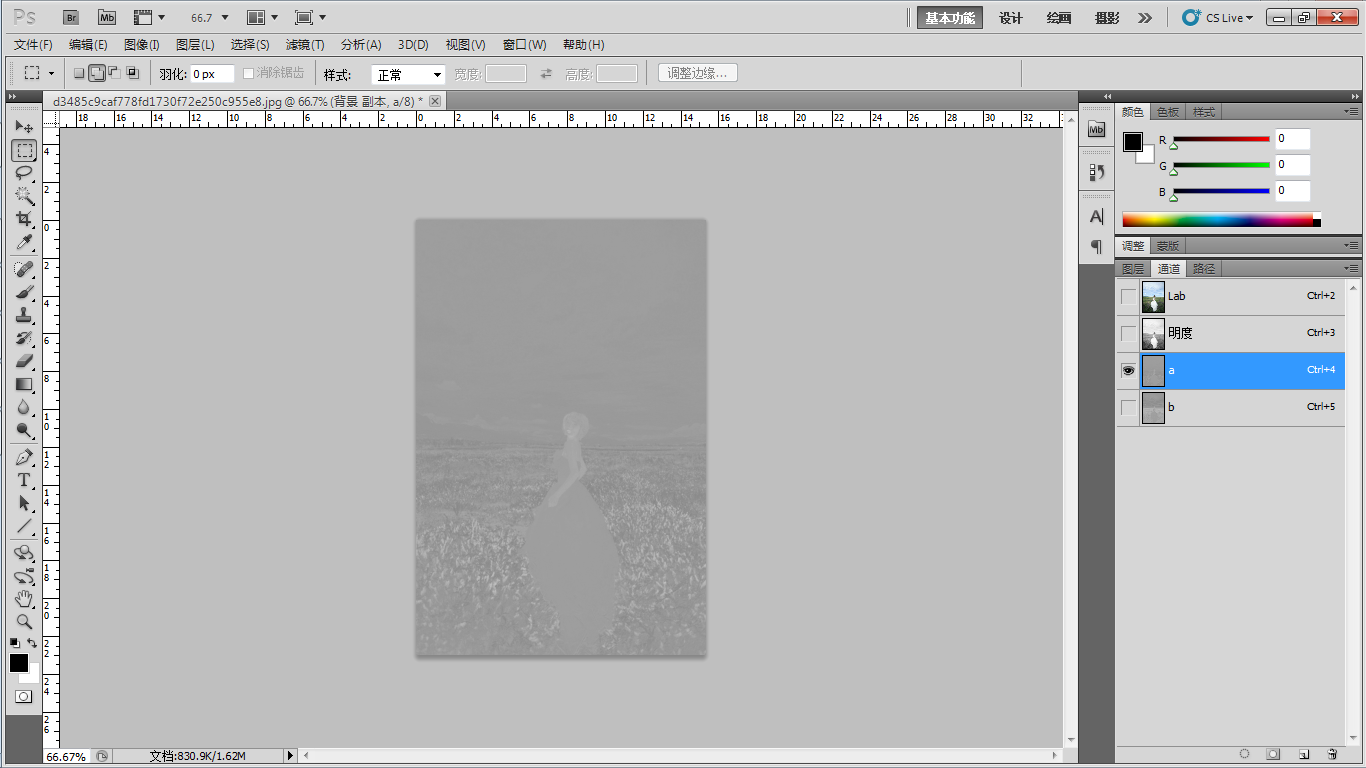
Task: Select the Blur tool
Action: (x=24, y=407)
